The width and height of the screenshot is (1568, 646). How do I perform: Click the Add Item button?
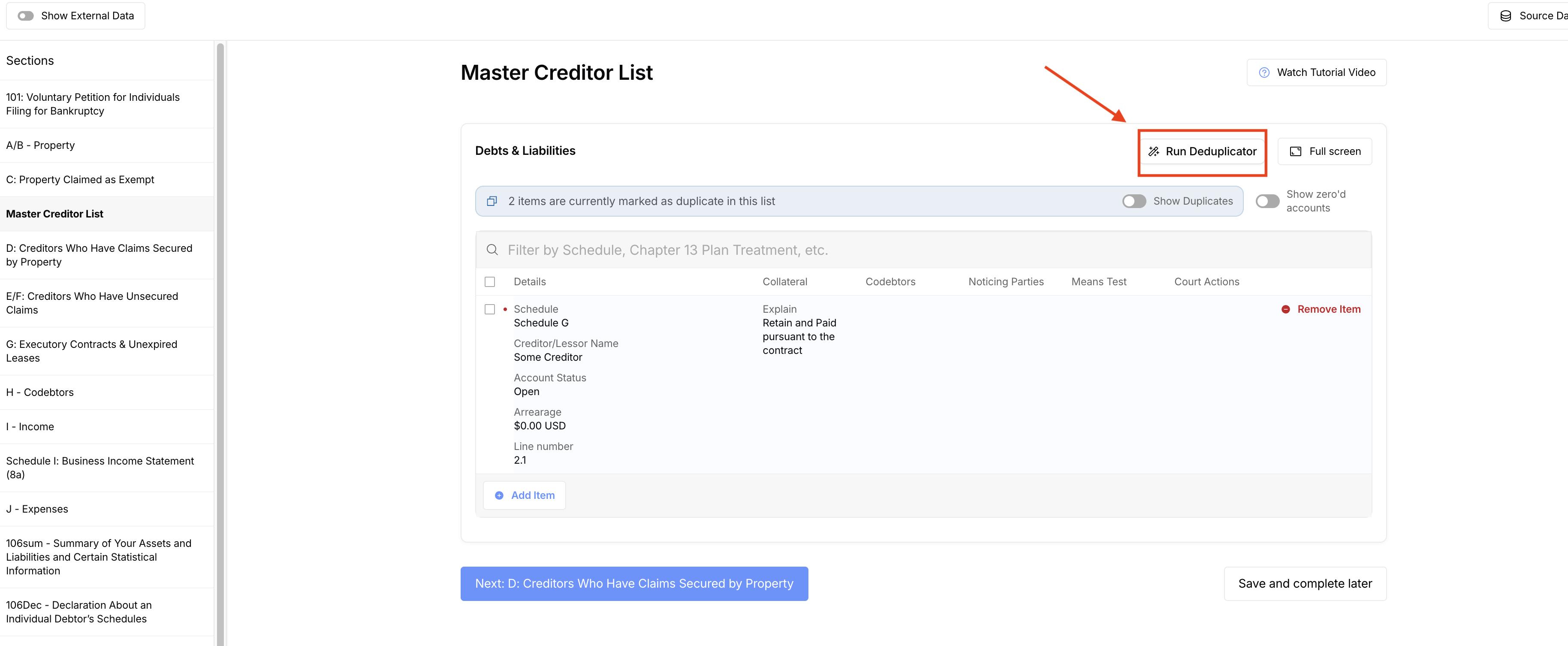[524, 495]
